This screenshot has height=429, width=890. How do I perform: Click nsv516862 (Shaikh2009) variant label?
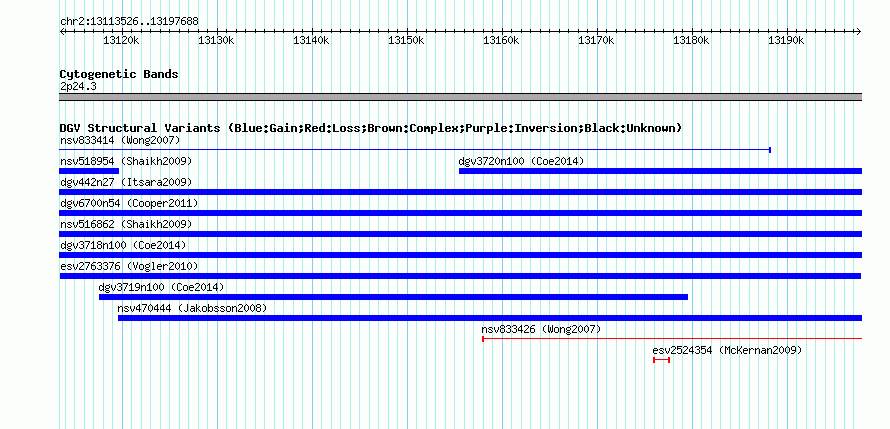pyautogui.click(x=126, y=224)
